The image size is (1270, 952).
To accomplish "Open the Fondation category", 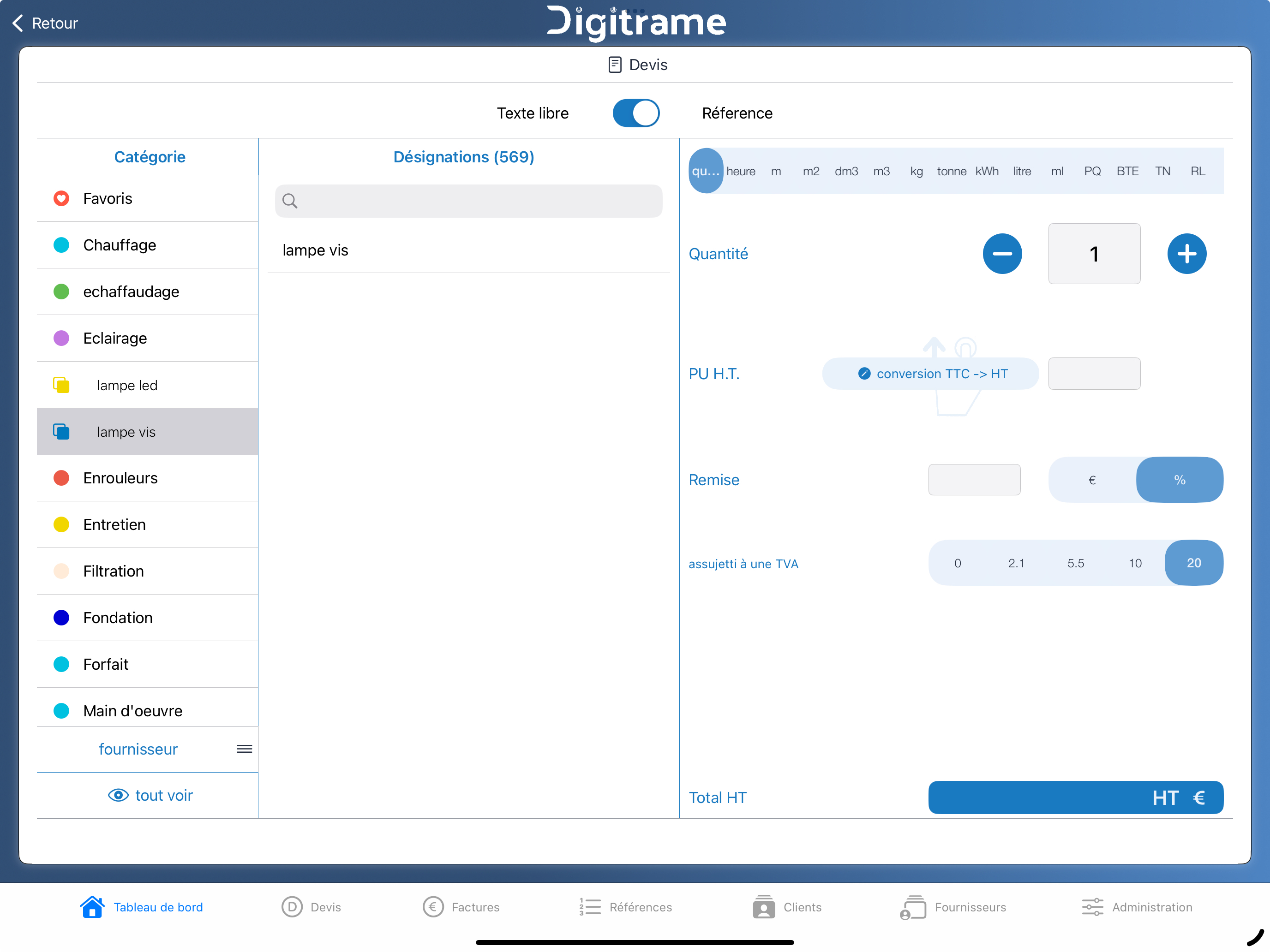I will 147,618.
